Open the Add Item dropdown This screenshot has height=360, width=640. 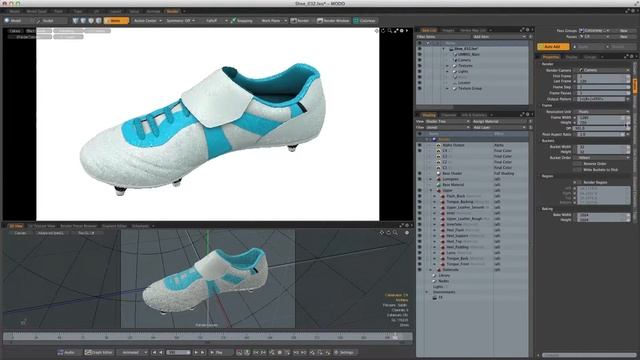499,37
